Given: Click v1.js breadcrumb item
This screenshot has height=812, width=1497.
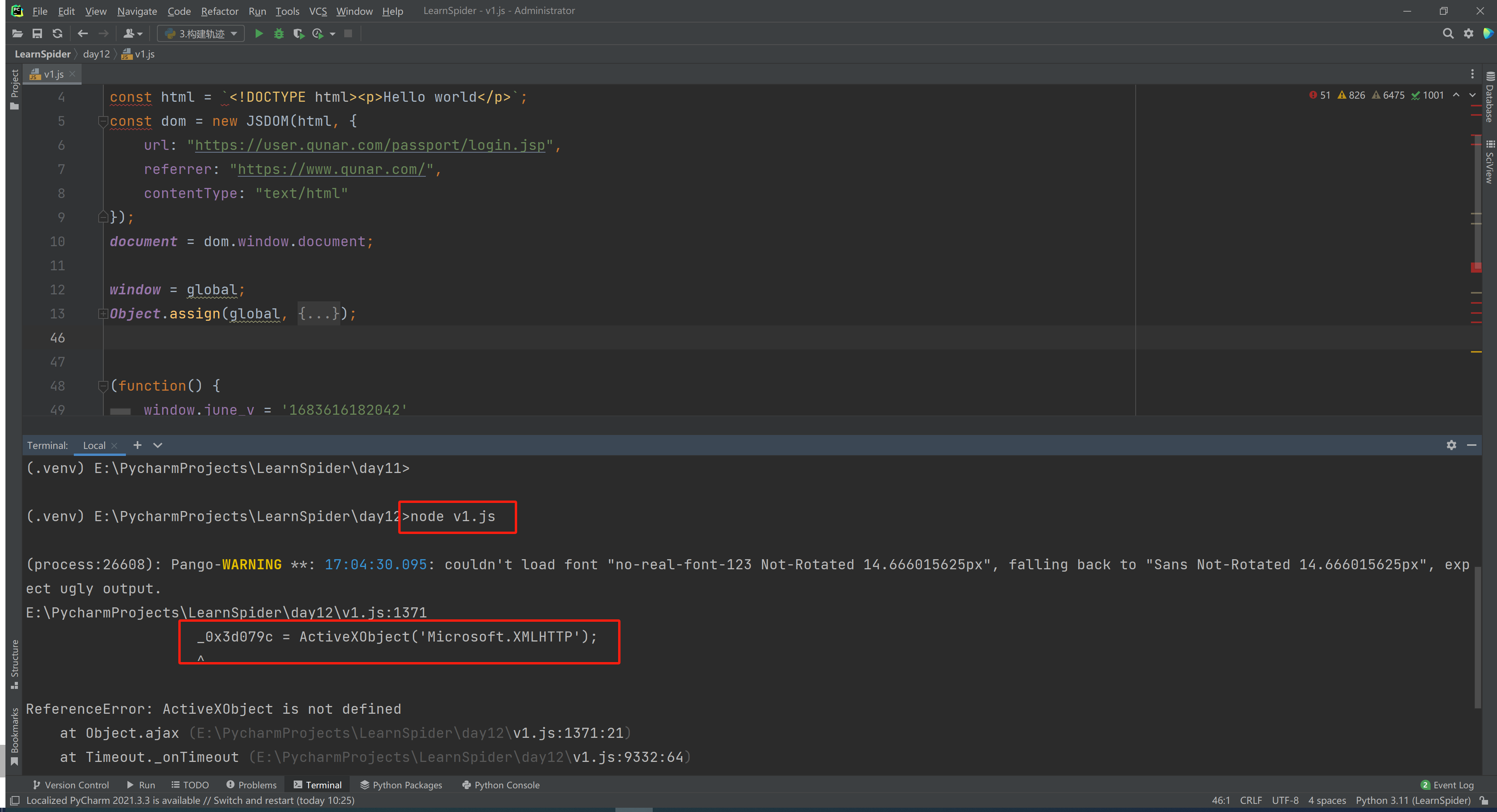Looking at the screenshot, I should pos(138,54).
